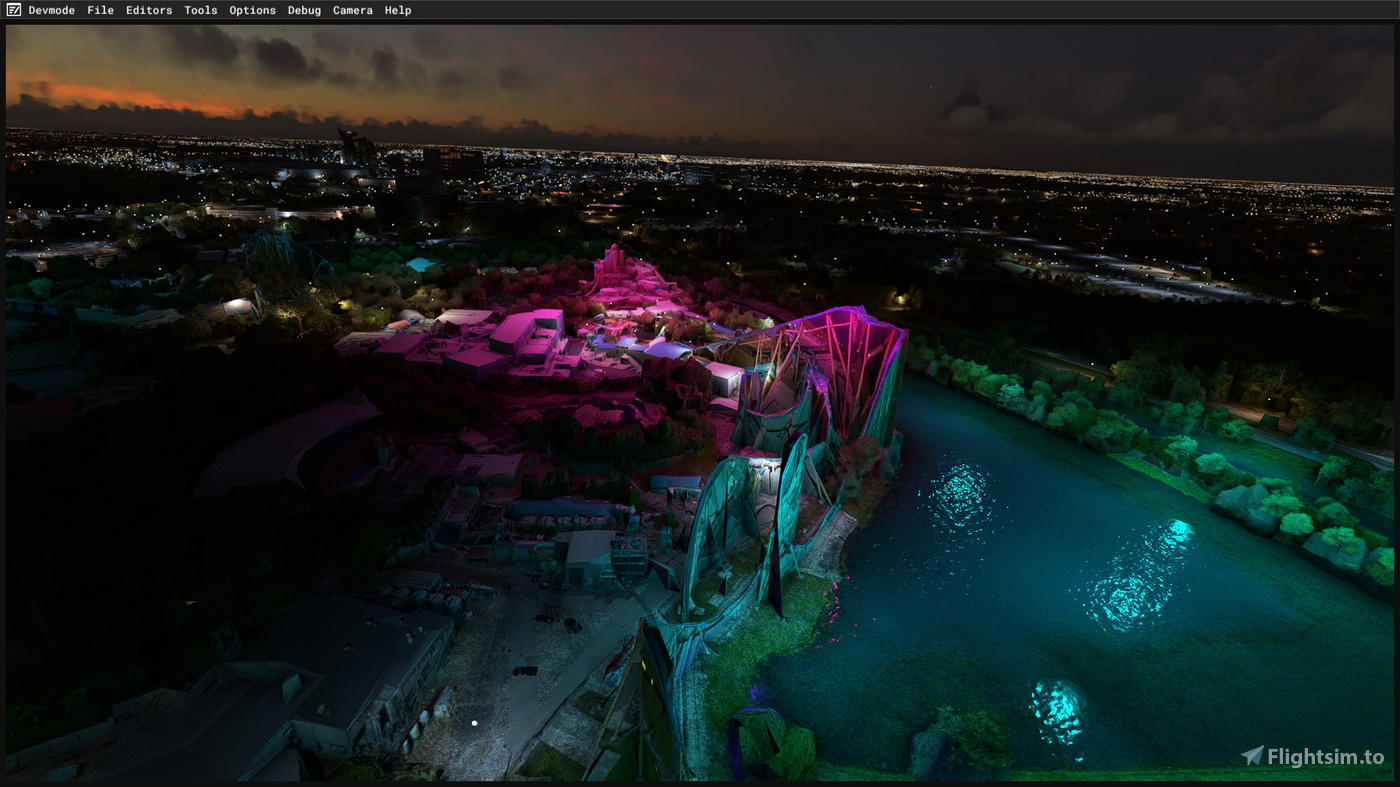Click Debug in the menu bar
The image size is (1400, 787).
(303, 10)
